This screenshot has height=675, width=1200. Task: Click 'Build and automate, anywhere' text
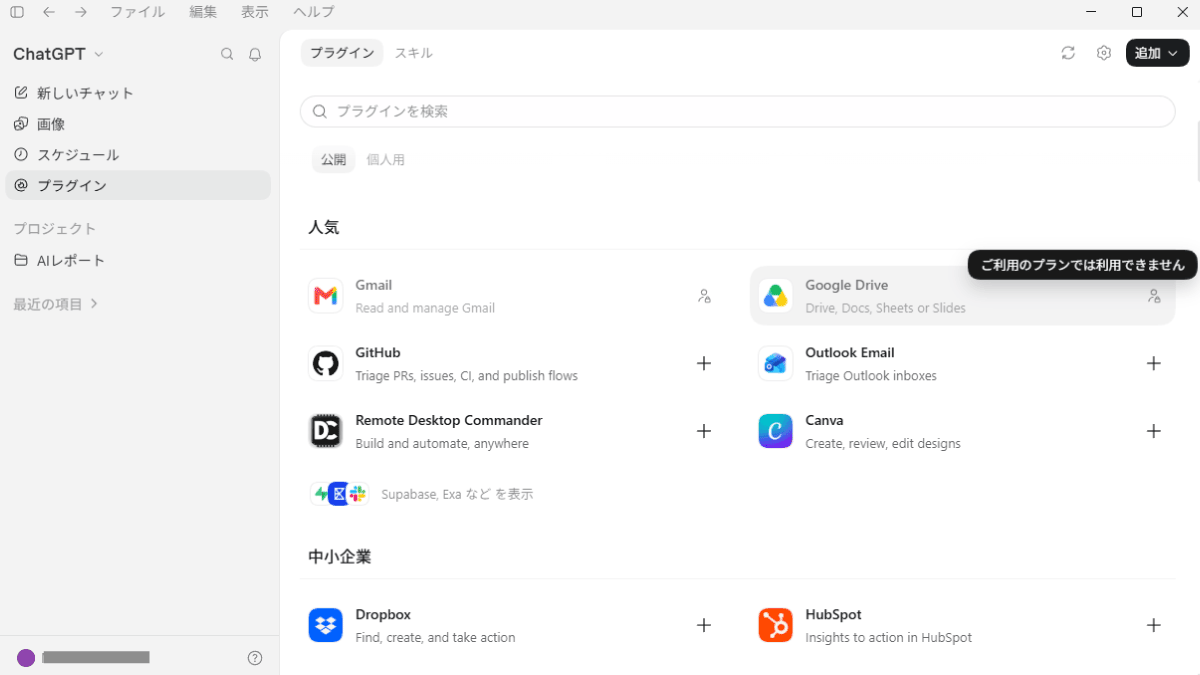click(x=442, y=443)
